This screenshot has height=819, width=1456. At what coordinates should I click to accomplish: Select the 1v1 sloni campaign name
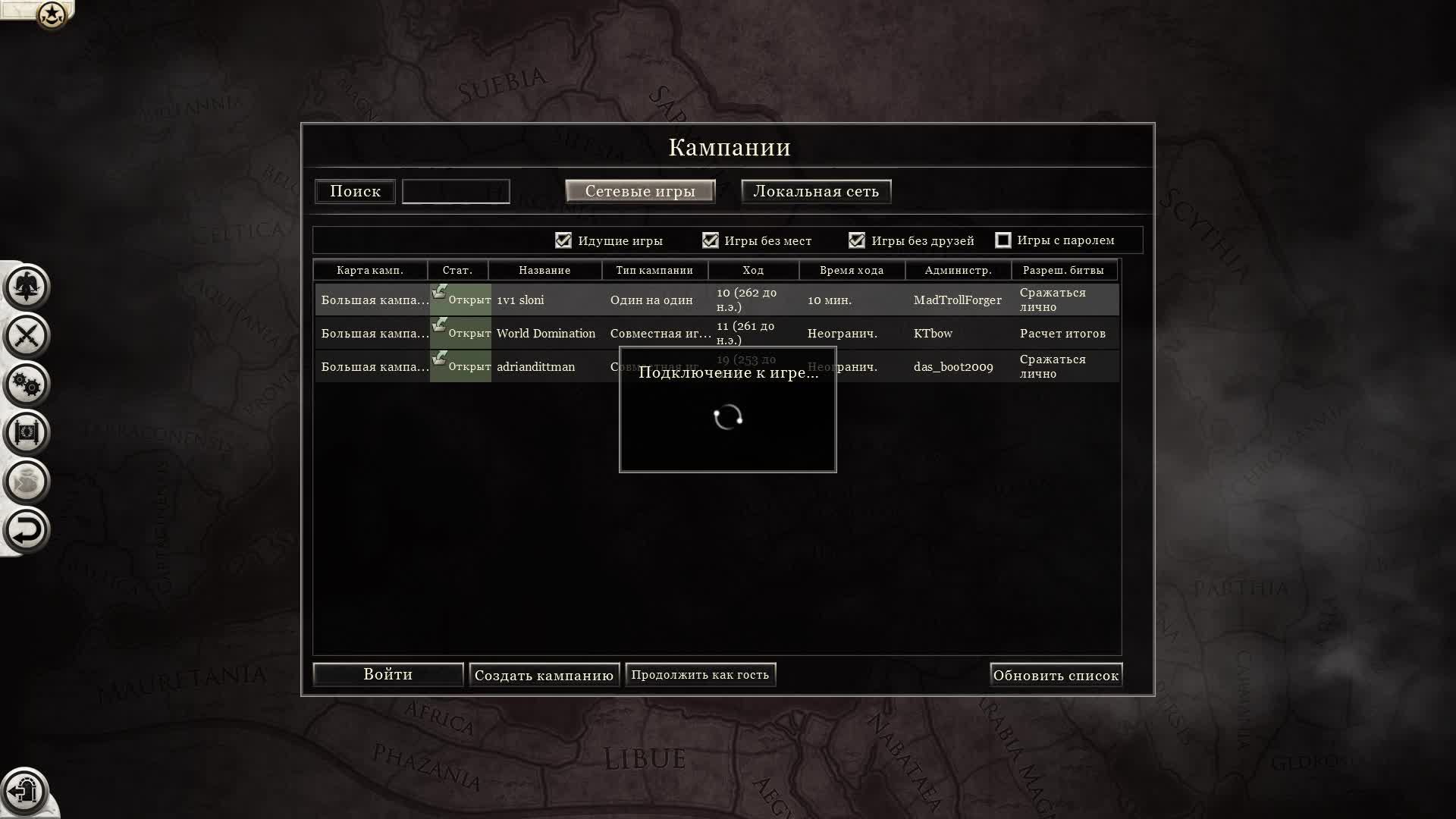point(520,300)
